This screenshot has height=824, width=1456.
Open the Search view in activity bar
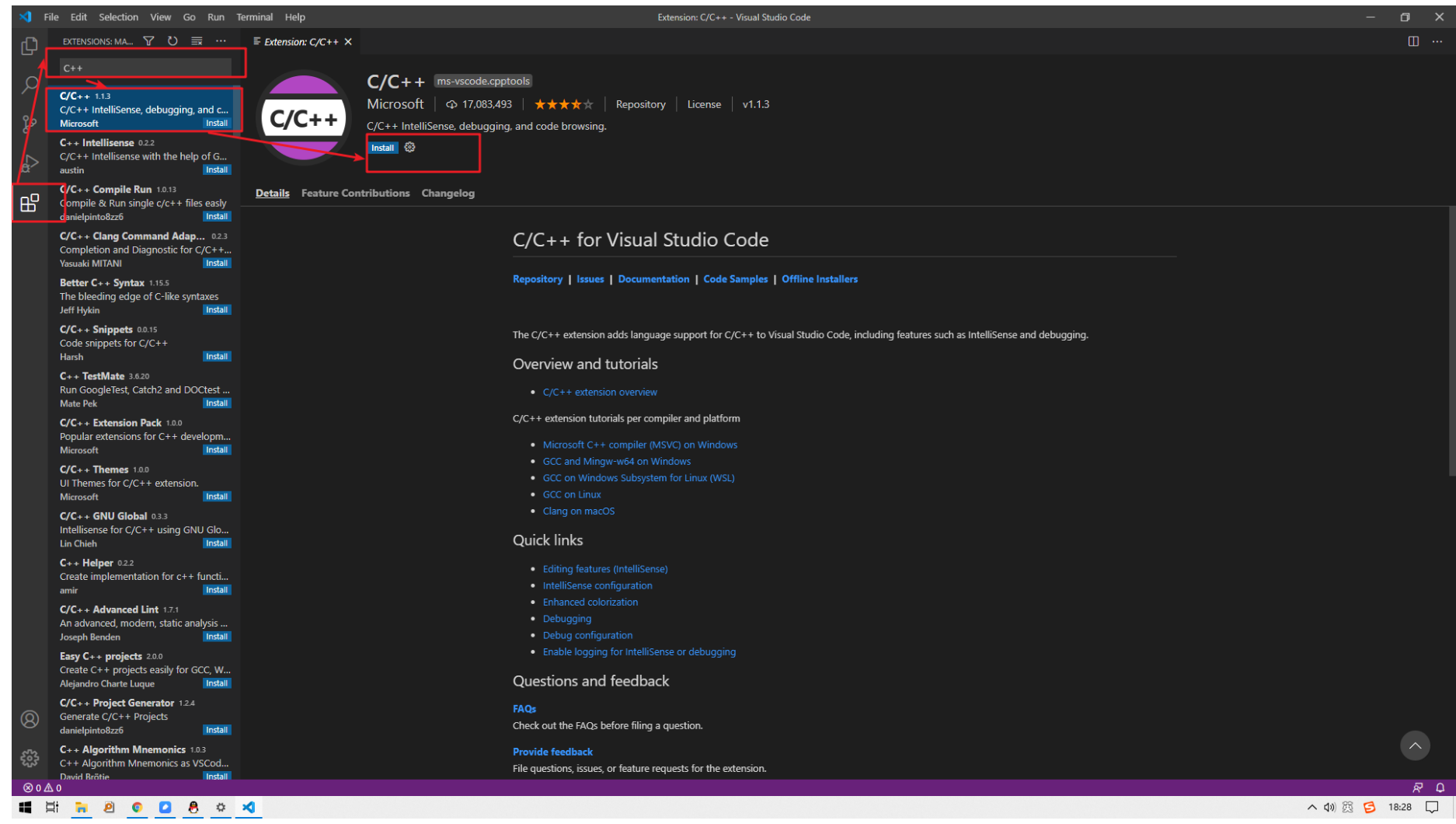pyautogui.click(x=30, y=85)
